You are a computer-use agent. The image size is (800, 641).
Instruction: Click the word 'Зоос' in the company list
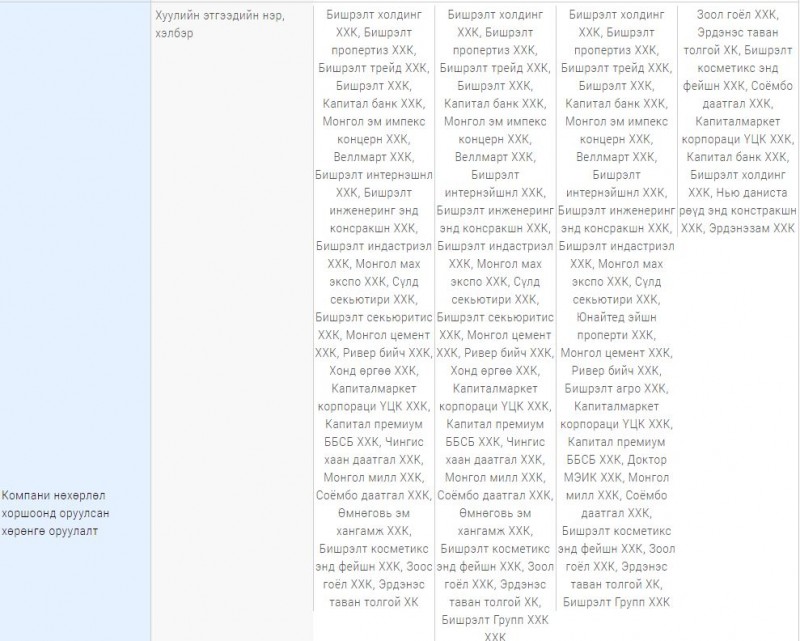[419, 566]
